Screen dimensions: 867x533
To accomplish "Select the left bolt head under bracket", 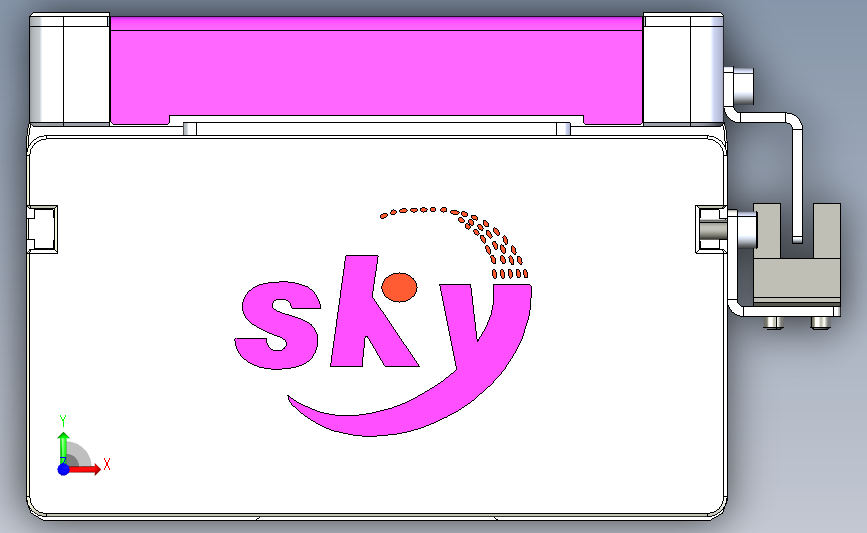I will (x=773, y=323).
